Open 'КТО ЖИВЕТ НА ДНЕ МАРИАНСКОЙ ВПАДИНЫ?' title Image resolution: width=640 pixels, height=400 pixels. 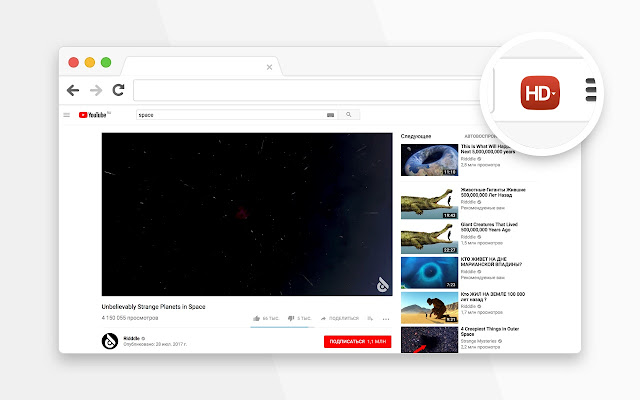coord(491,262)
